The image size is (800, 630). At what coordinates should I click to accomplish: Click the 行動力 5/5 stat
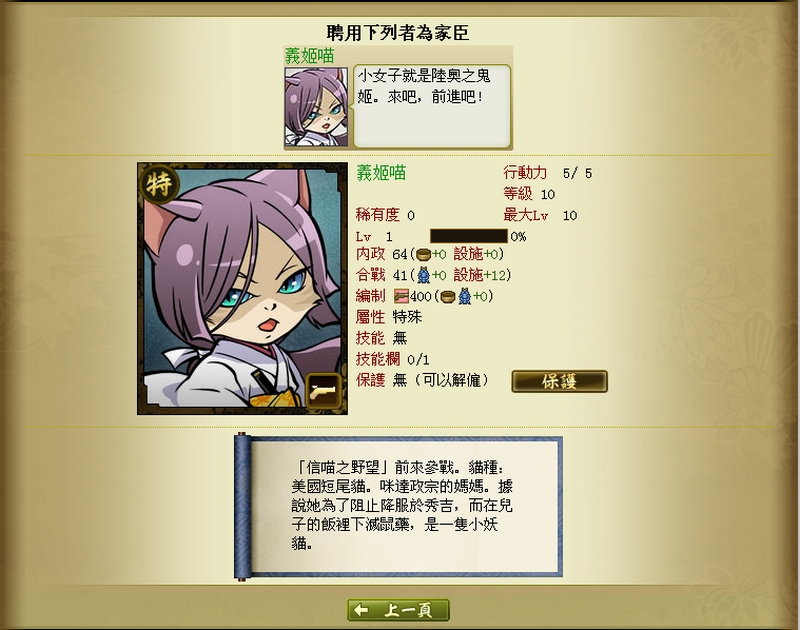click(547, 173)
